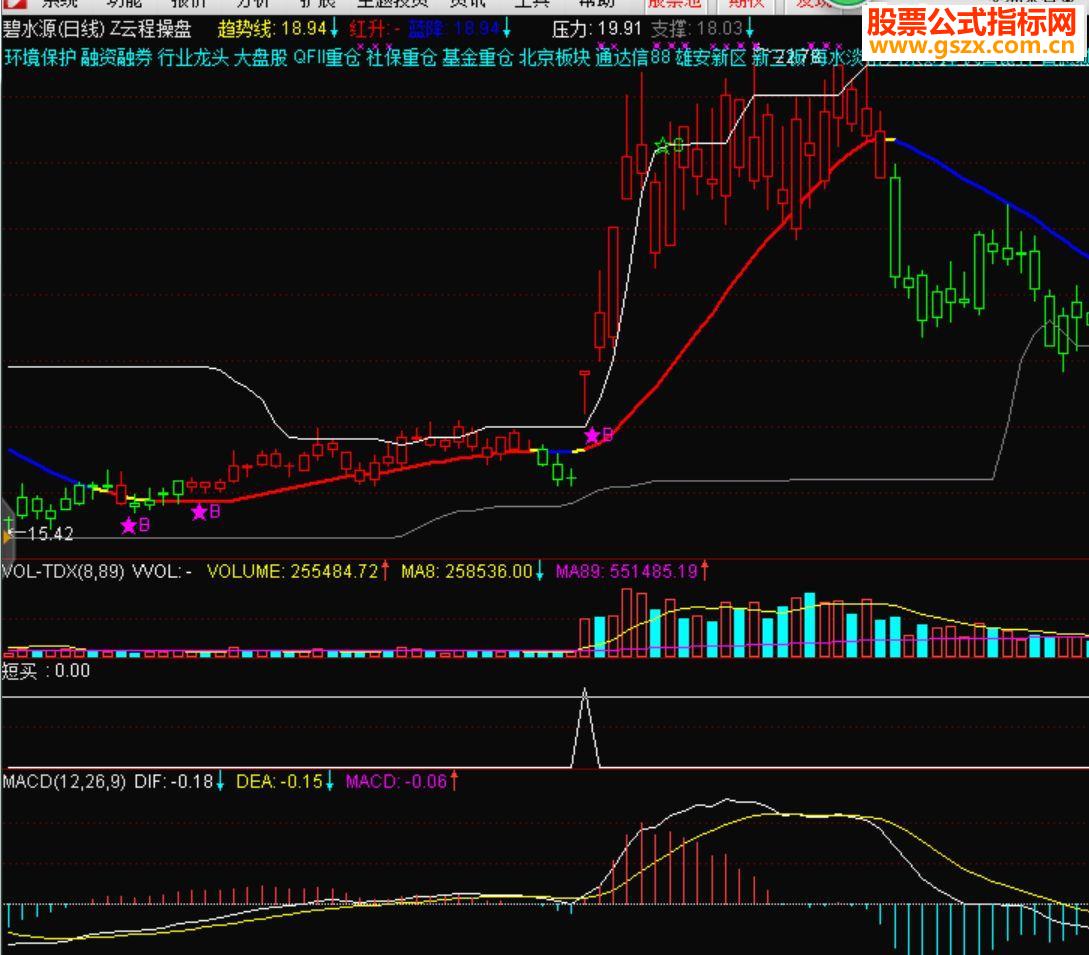Click the 碧水源(日线) Z云程操盘 chart title
Viewport: 1089px width, 955px height.
point(97,29)
